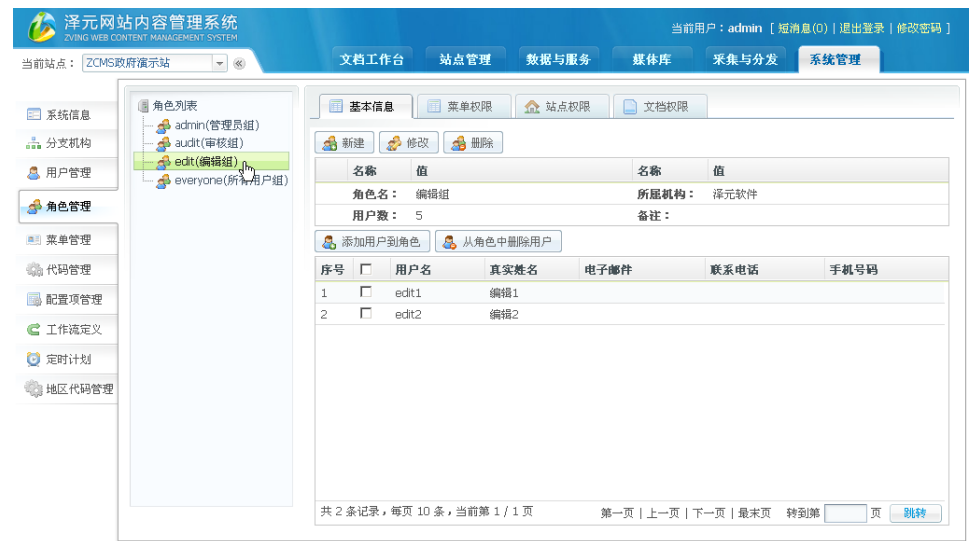
Task: Open the 媒体库 top menu
Action: (x=652, y=59)
